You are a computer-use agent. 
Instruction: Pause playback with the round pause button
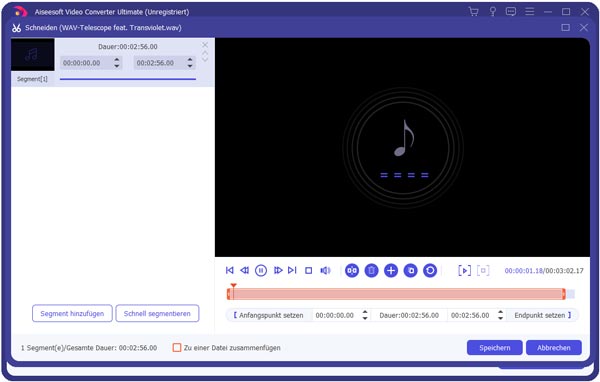pyautogui.click(x=261, y=271)
